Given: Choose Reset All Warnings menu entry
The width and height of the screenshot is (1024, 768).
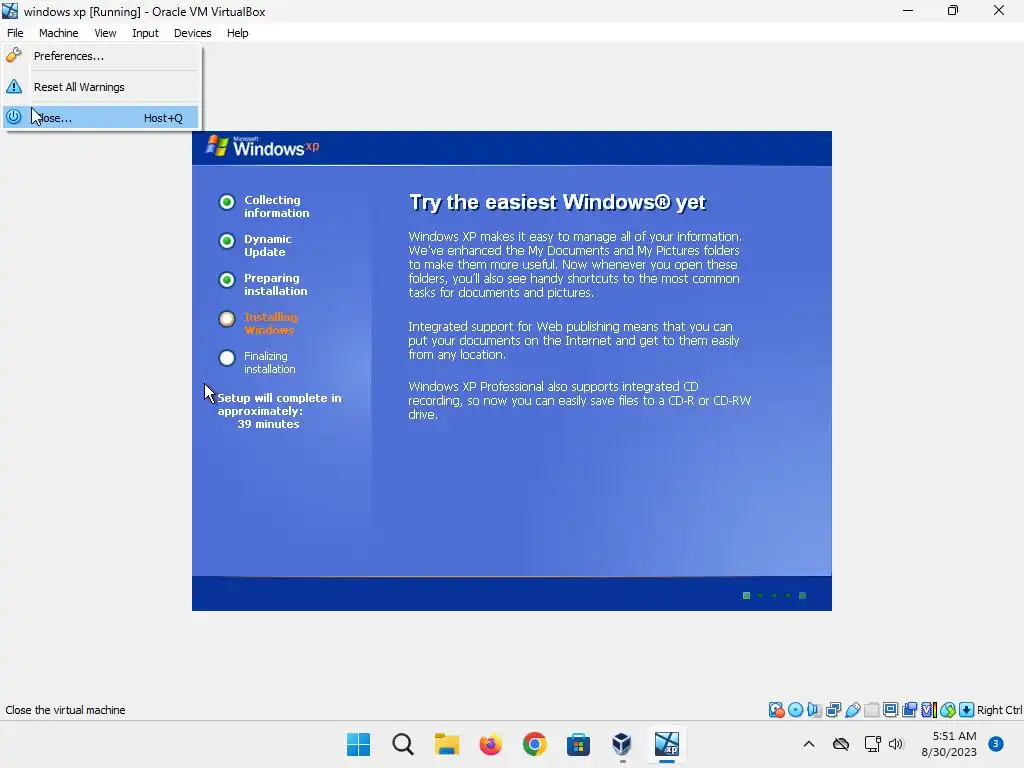Looking at the screenshot, I should (x=101, y=86).
